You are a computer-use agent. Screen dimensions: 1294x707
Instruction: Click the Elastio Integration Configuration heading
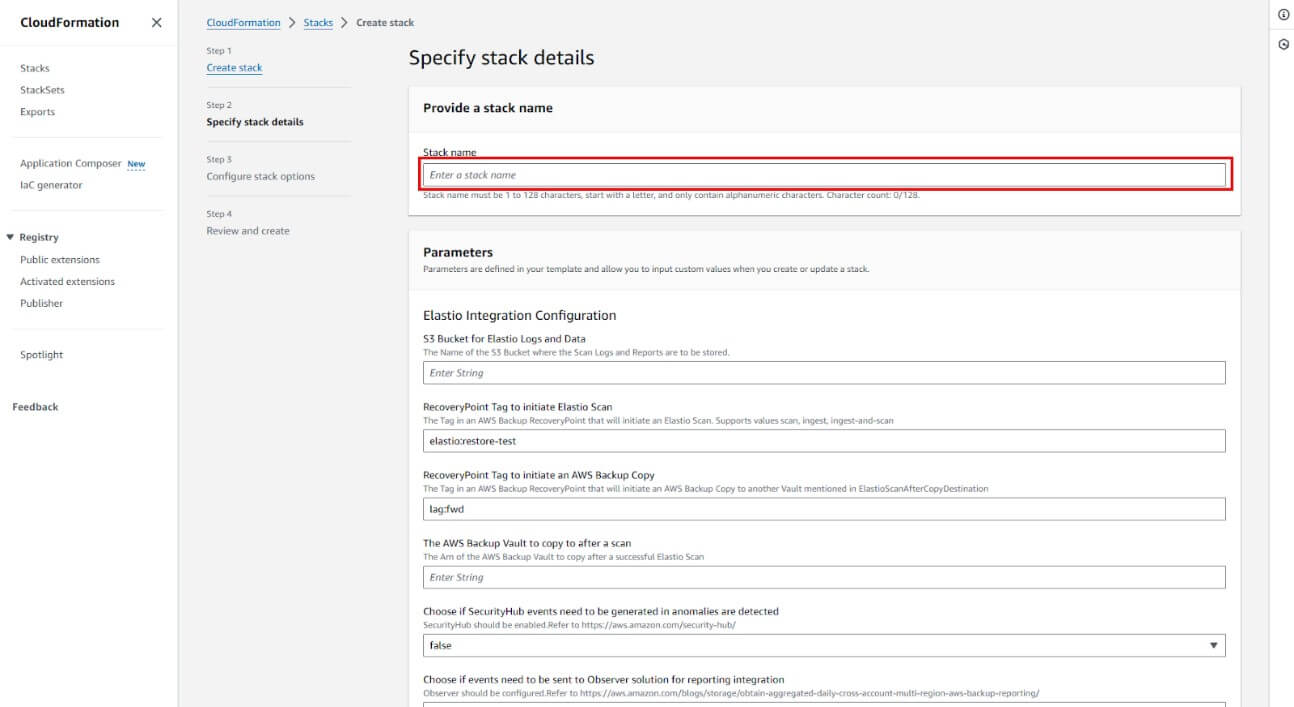tap(520, 315)
